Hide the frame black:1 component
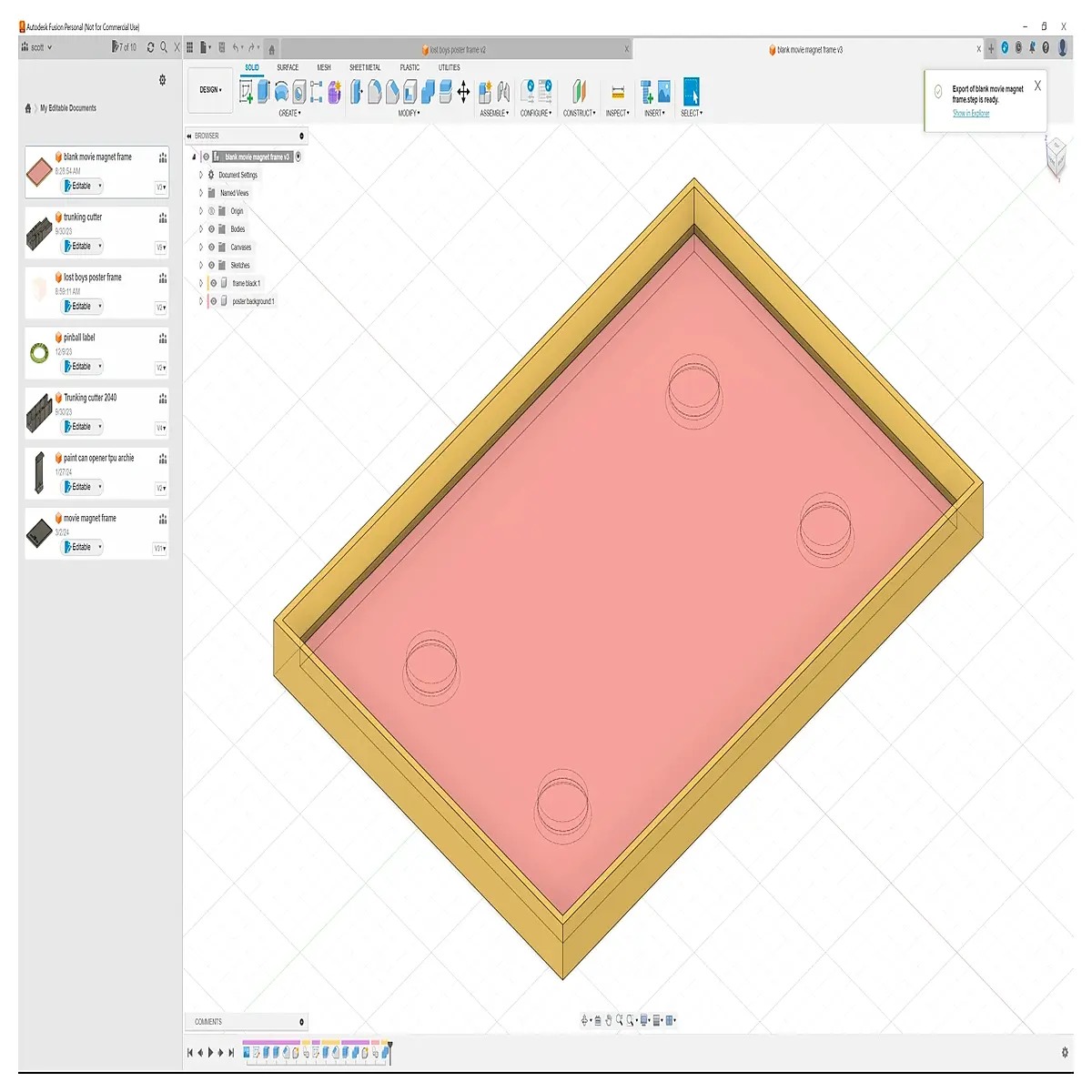Image resolution: width=1092 pixels, height=1092 pixels. click(214, 283)
